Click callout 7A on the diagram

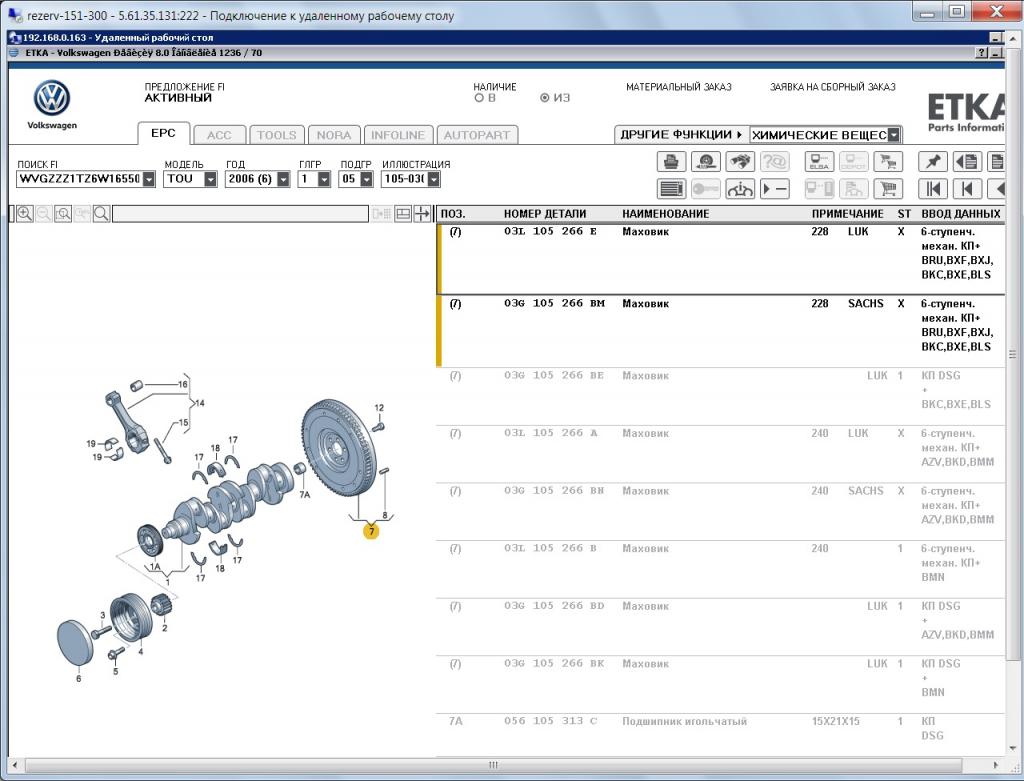304,495
